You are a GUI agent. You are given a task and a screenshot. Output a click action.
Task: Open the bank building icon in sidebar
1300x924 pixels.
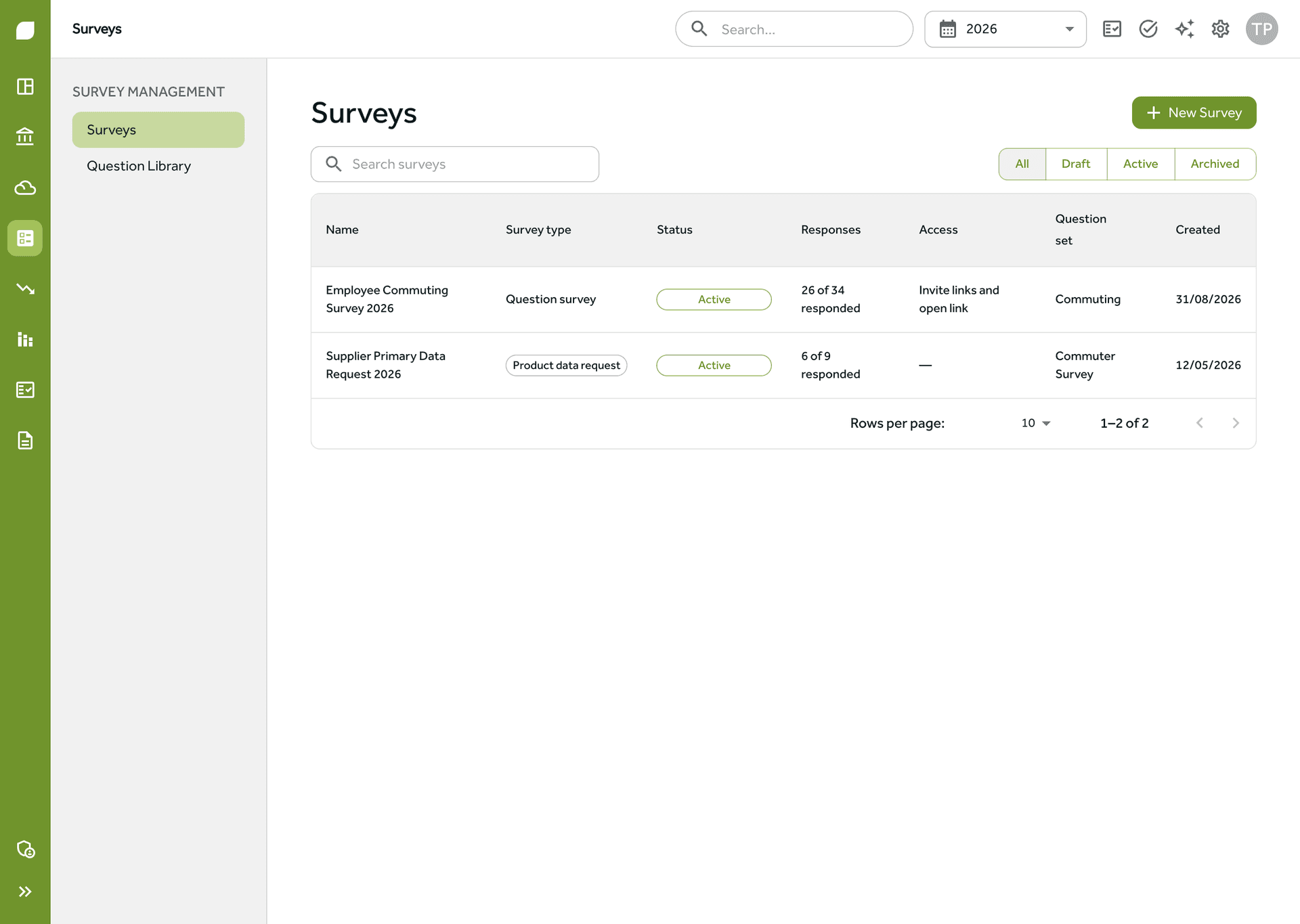click(x=25, y=137)
